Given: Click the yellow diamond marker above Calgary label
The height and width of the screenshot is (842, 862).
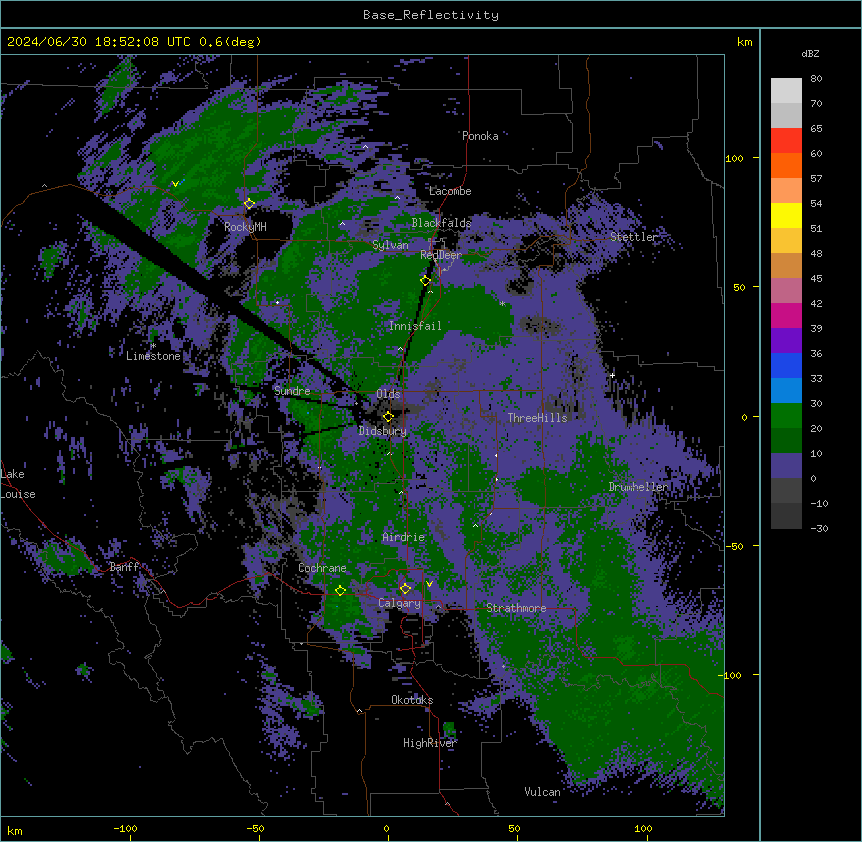Looking at the screenshot, I should [x=405, y=589].
